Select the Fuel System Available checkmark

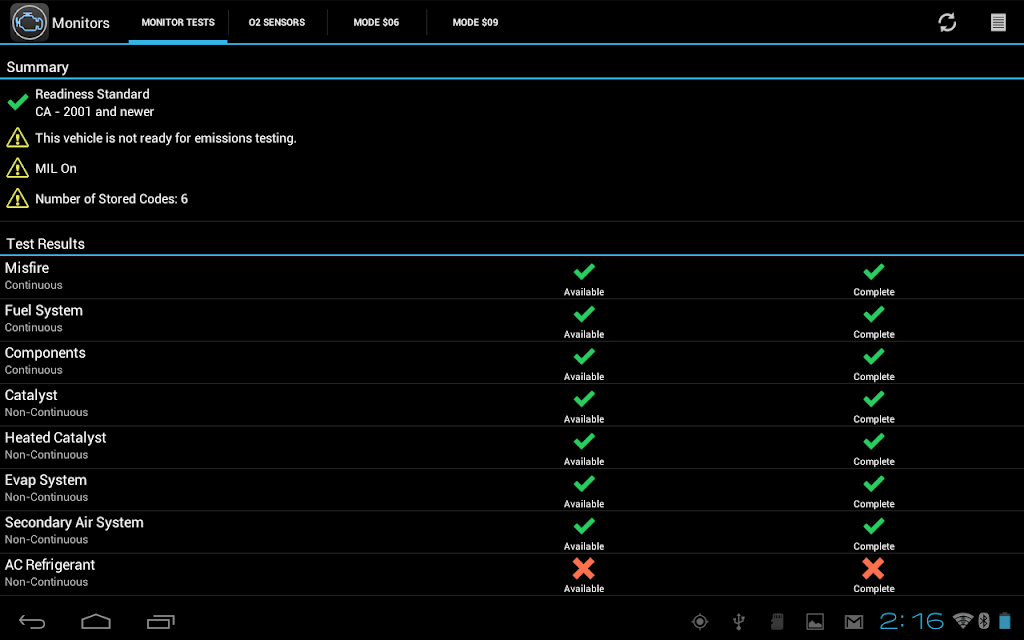pos(584,314)
